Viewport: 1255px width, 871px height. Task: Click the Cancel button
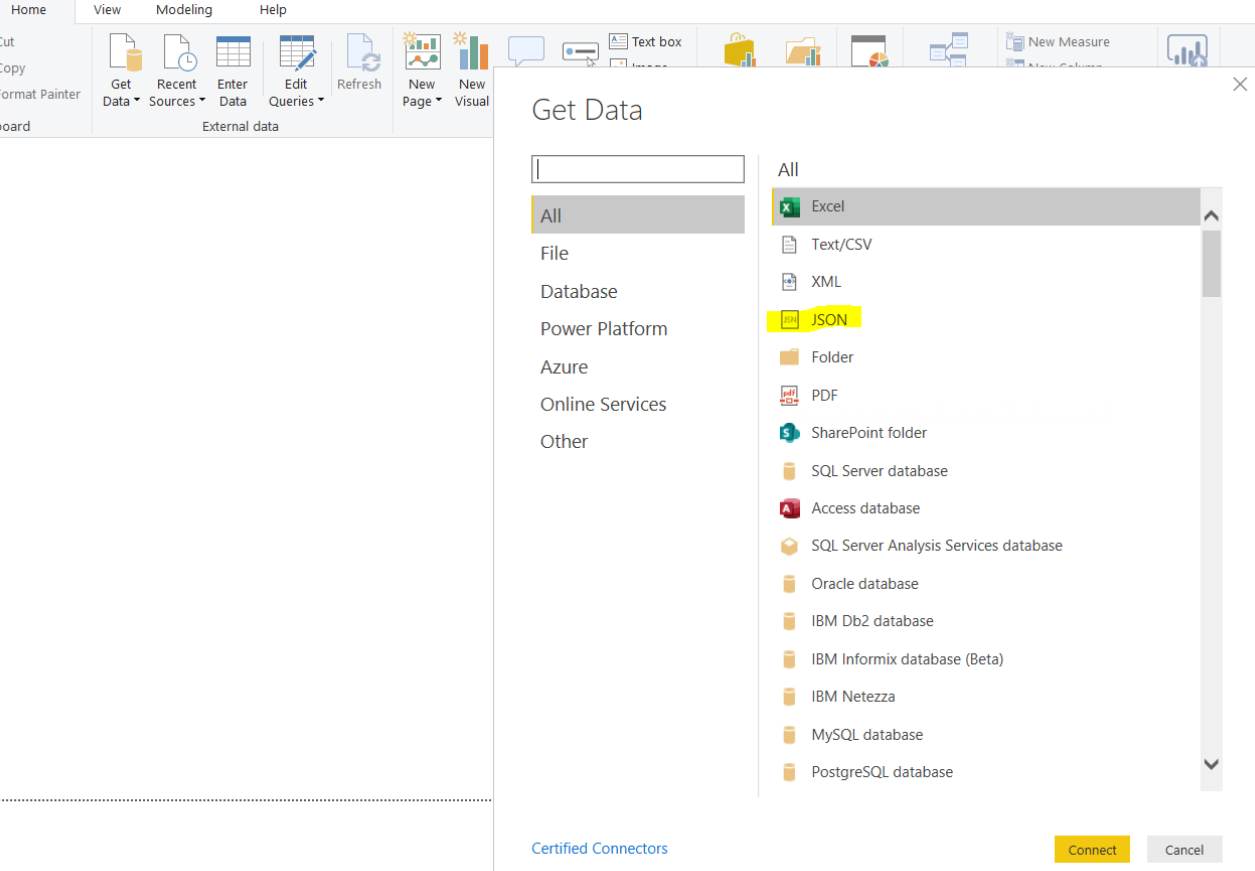[x=1184, y=849]
